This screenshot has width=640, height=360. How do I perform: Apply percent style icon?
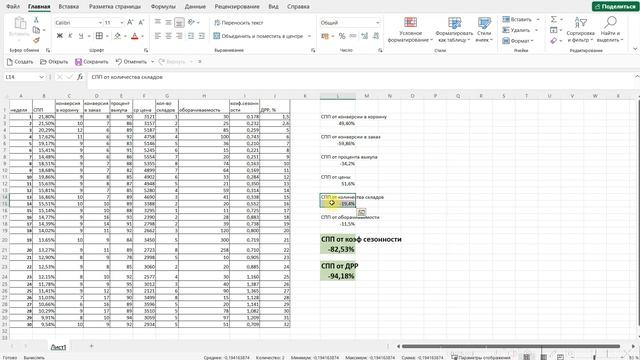coord(342,36)
